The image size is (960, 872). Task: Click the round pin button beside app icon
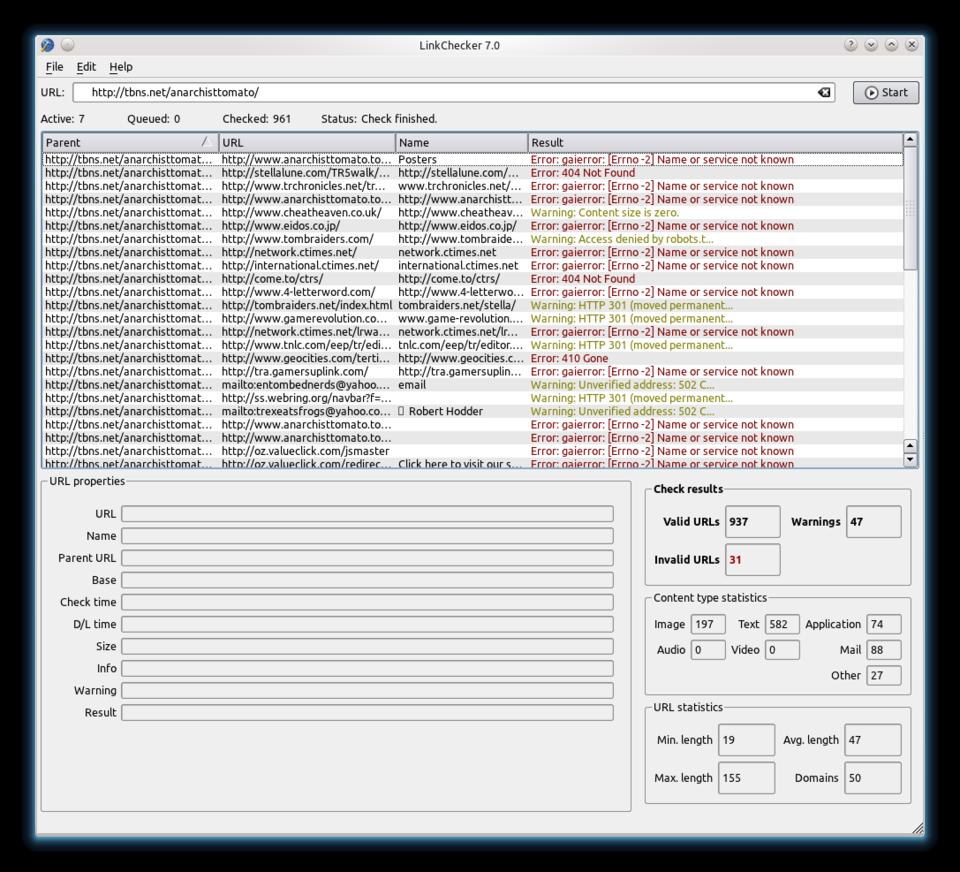pos(67,45)
